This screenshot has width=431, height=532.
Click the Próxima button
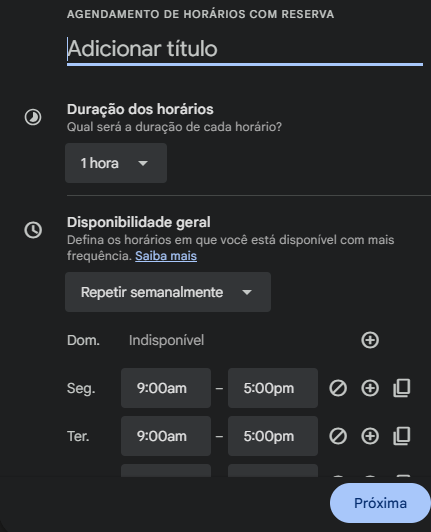point(380,503)
